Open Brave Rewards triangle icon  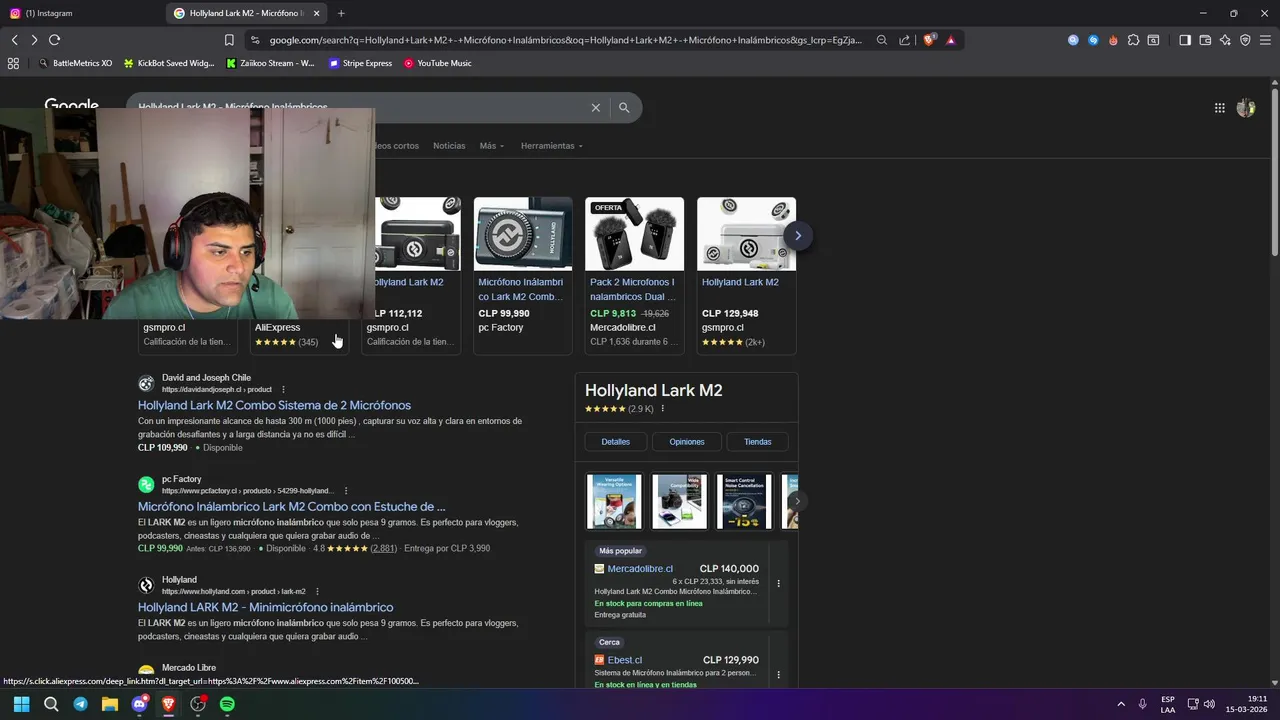click(950, 40)
